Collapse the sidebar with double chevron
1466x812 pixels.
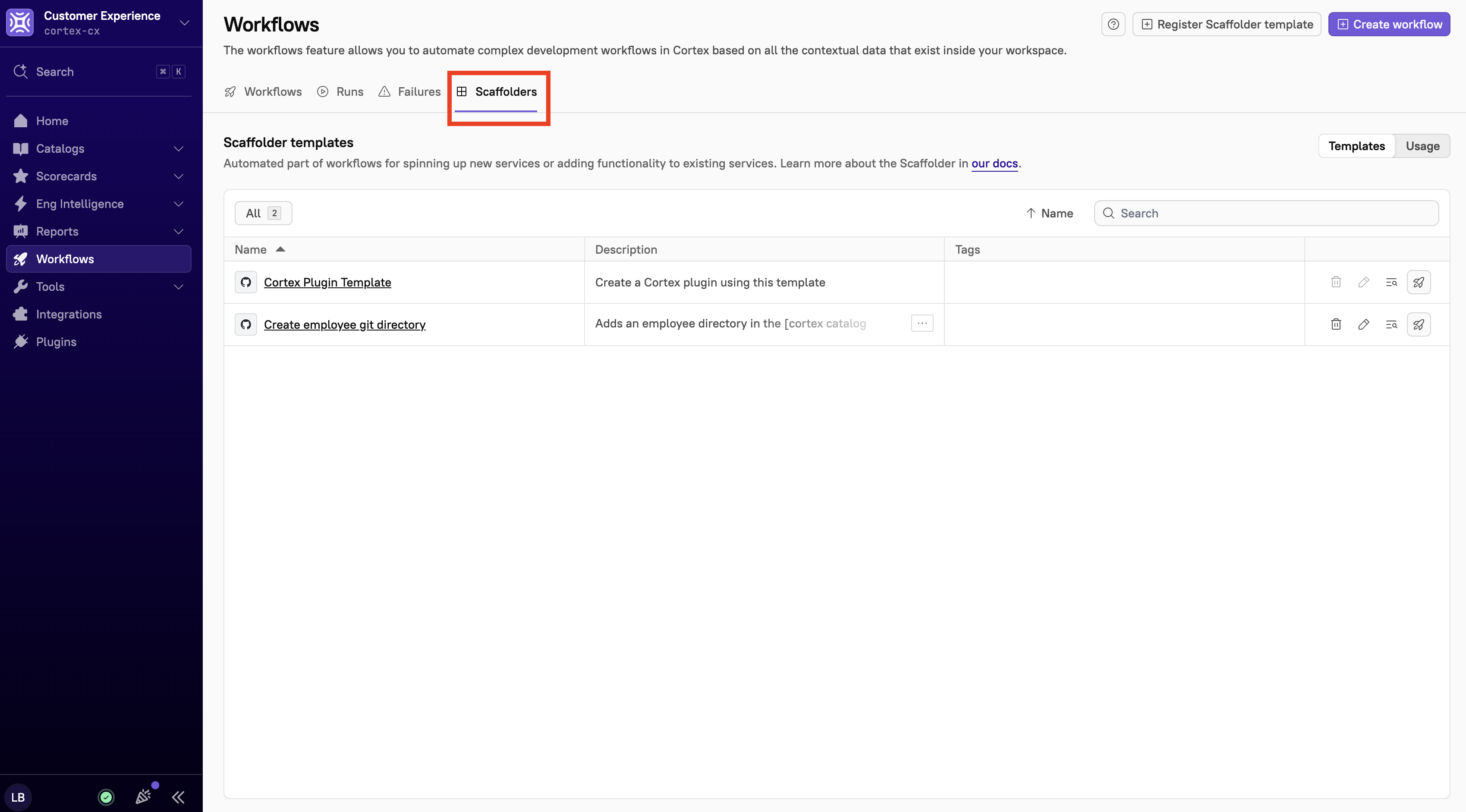(x=178, y=797)
